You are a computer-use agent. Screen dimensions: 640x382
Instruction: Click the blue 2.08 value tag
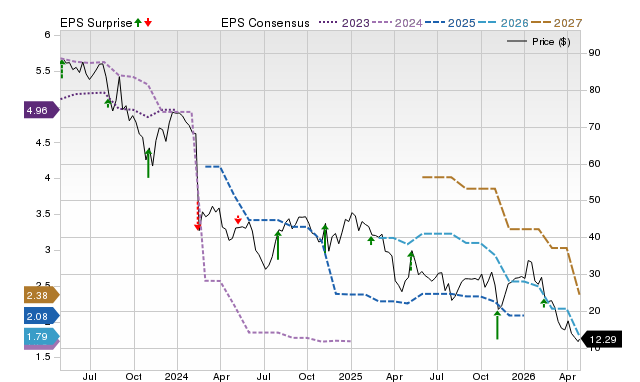(x=42, y=316)
